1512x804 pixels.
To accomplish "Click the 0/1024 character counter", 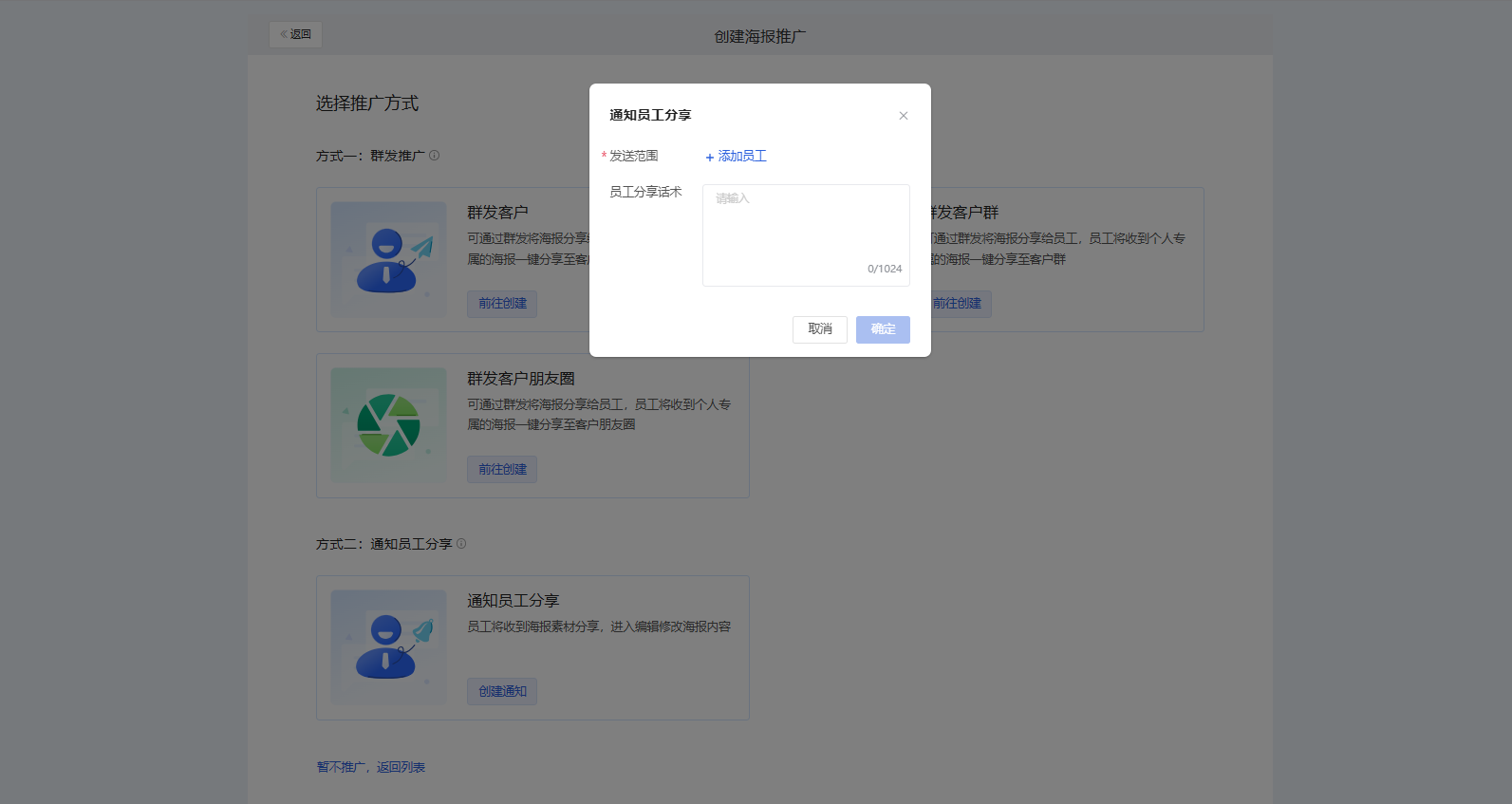I will (x=885, y=269).
